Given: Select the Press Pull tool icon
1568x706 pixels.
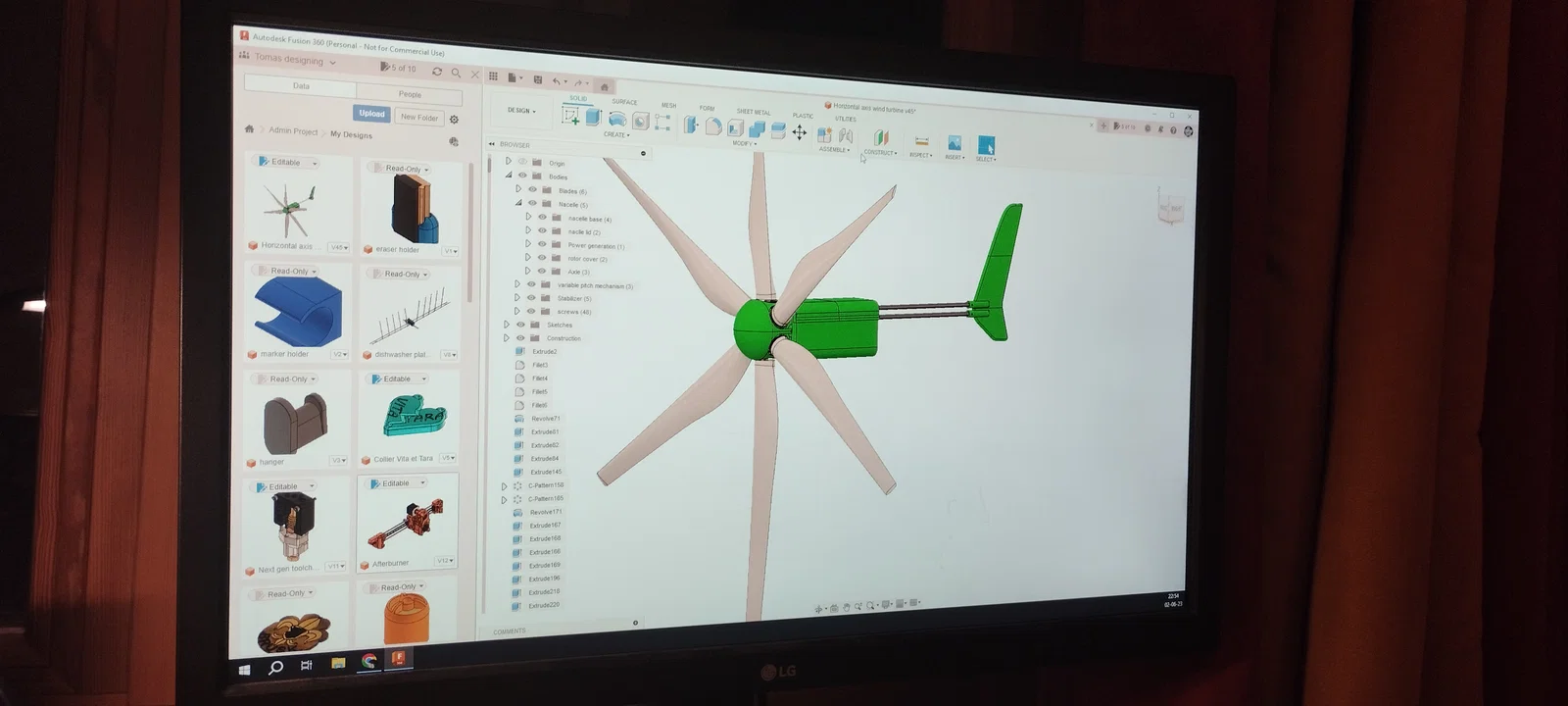Looking at the screenshot, I should pos(691,125).
